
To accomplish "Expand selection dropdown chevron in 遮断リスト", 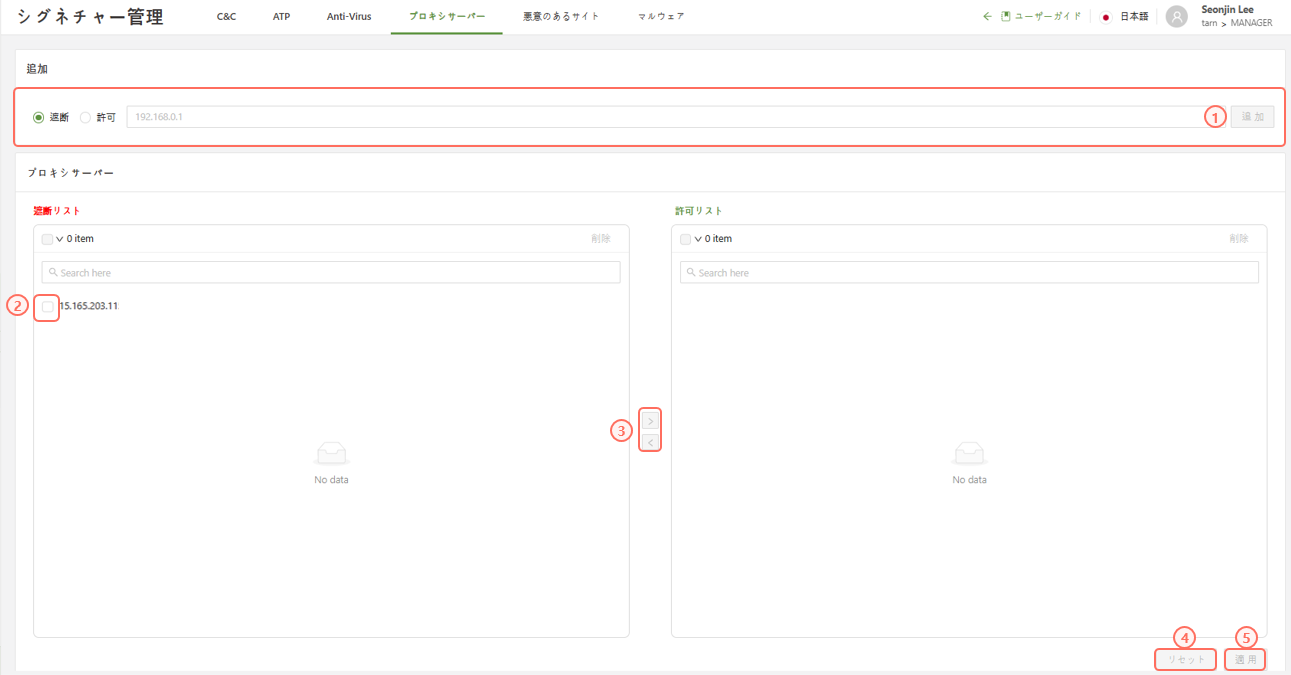I will pos(59,239).
